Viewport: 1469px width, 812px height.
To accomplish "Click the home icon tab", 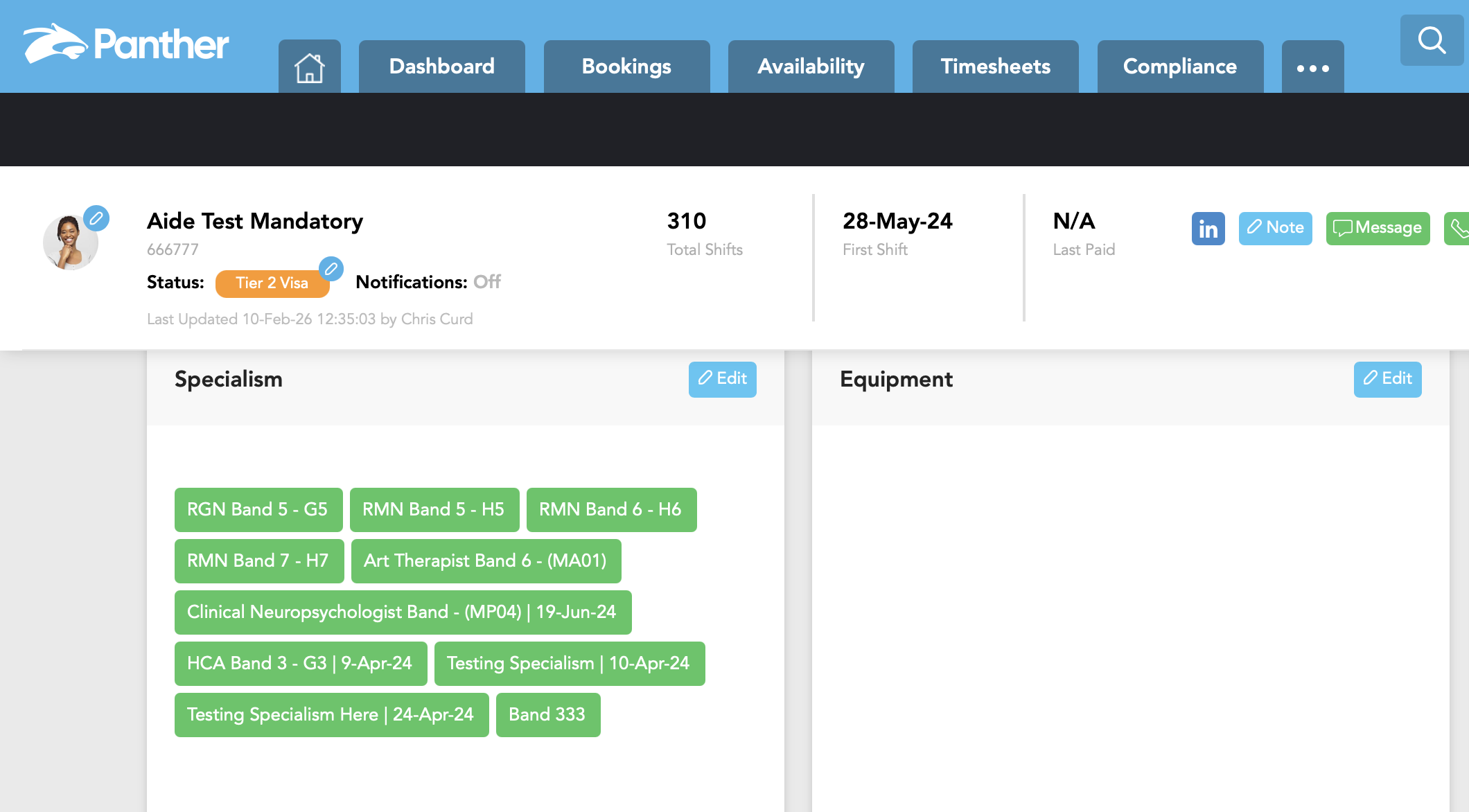I will point(309,67).
